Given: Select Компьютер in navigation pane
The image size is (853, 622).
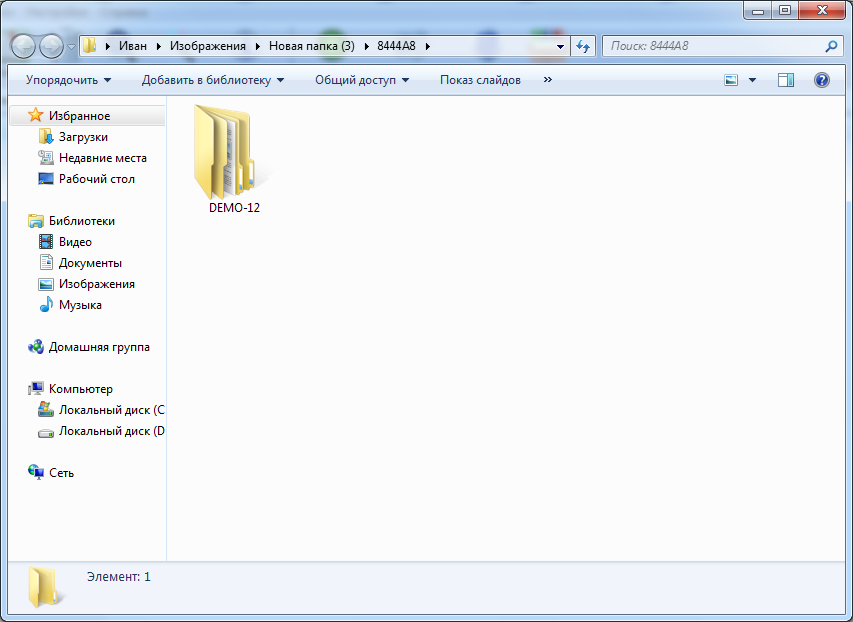Looking at the screenshot, I should pyautogui.click(x=81, y=389).
